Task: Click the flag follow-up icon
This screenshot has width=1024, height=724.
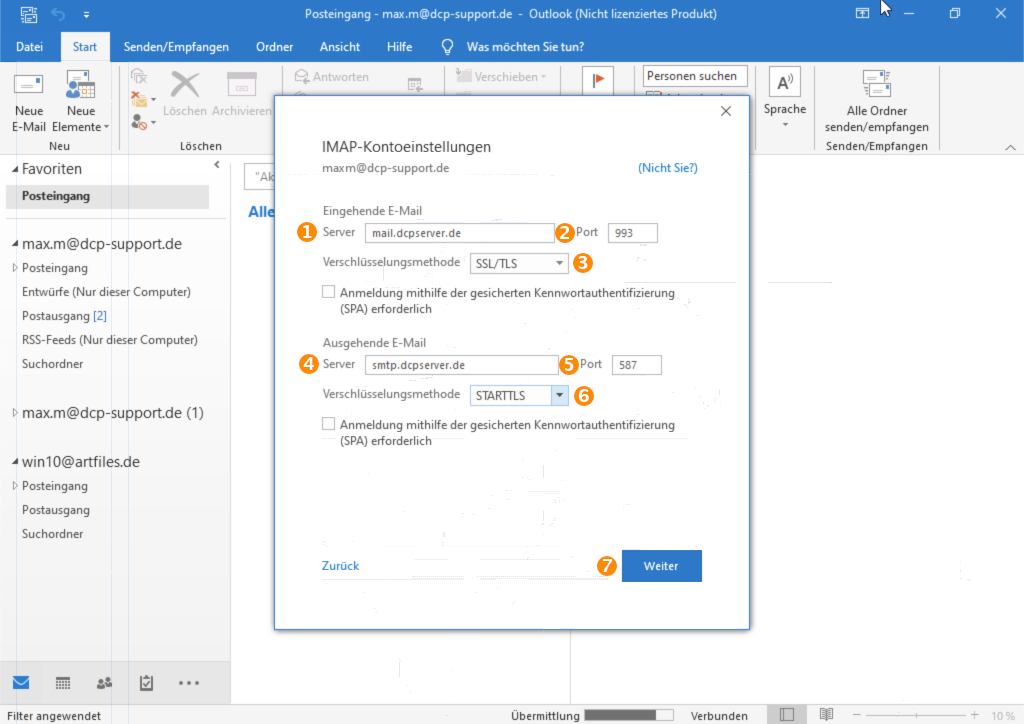Action: click(x=598, y=80)
